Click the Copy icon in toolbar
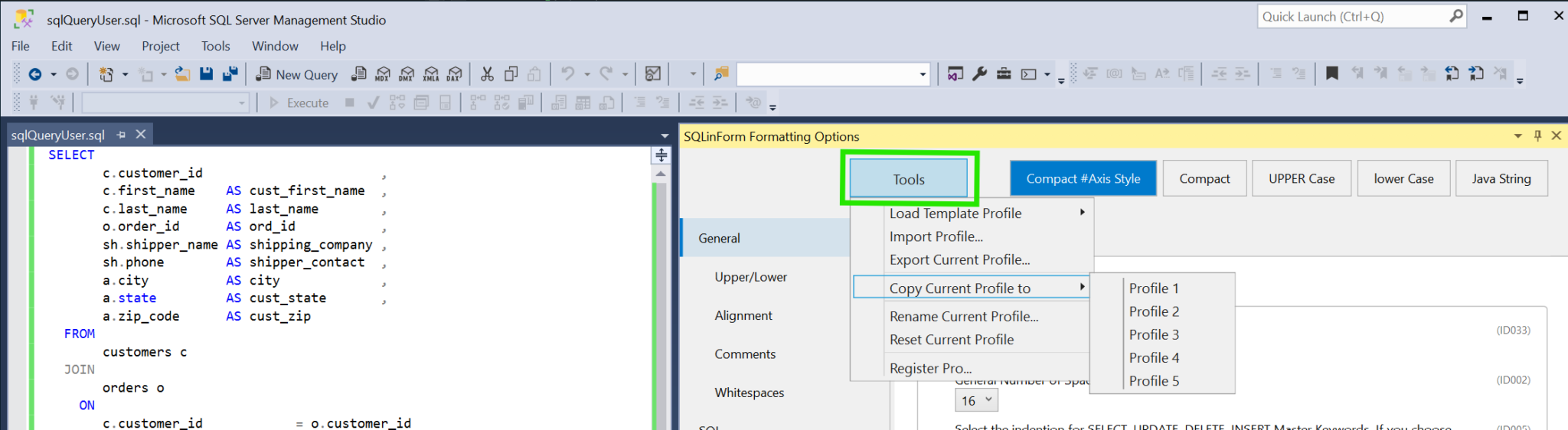1568x430 pixels. (511, 74)
